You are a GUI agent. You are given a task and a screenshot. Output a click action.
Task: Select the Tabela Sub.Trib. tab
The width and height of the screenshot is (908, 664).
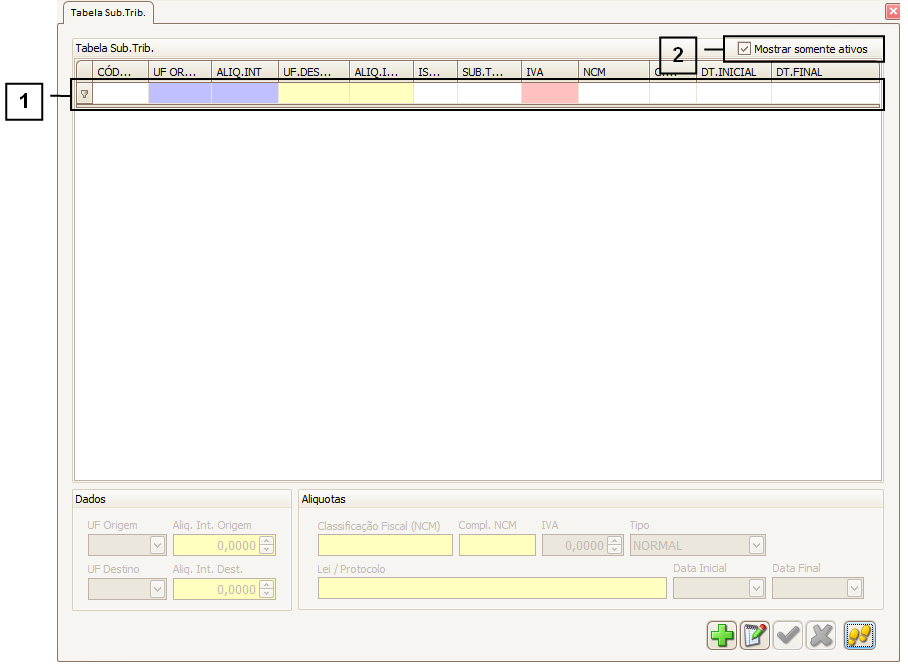[x=108, y=13]
